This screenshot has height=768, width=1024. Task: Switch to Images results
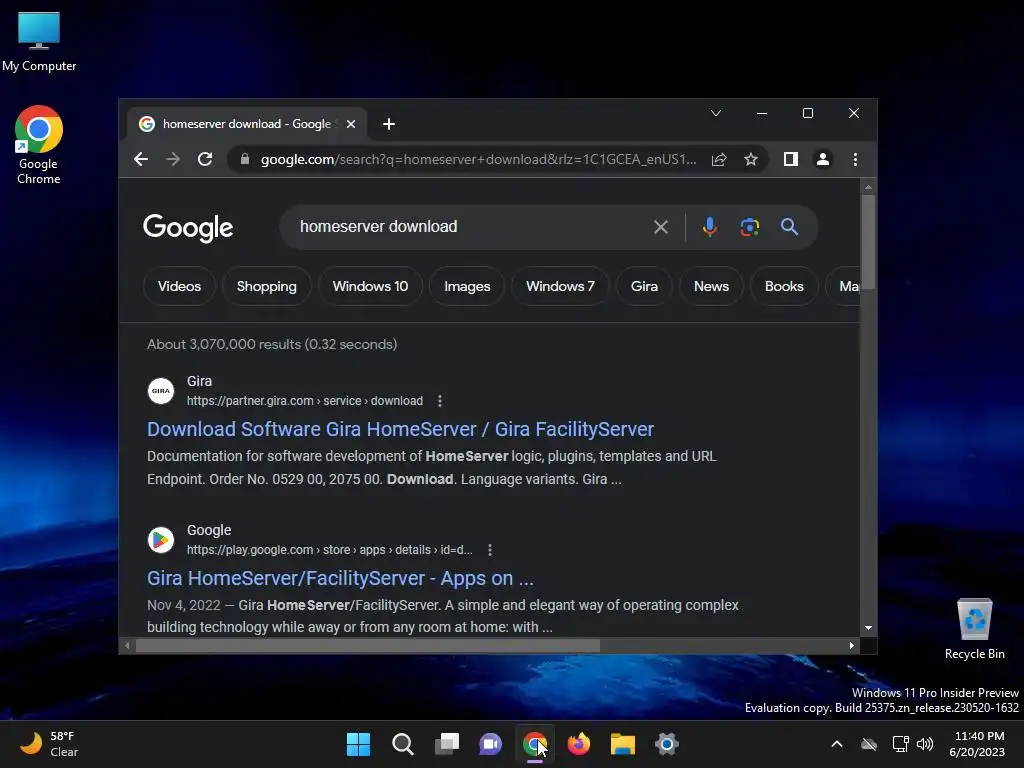467,286
